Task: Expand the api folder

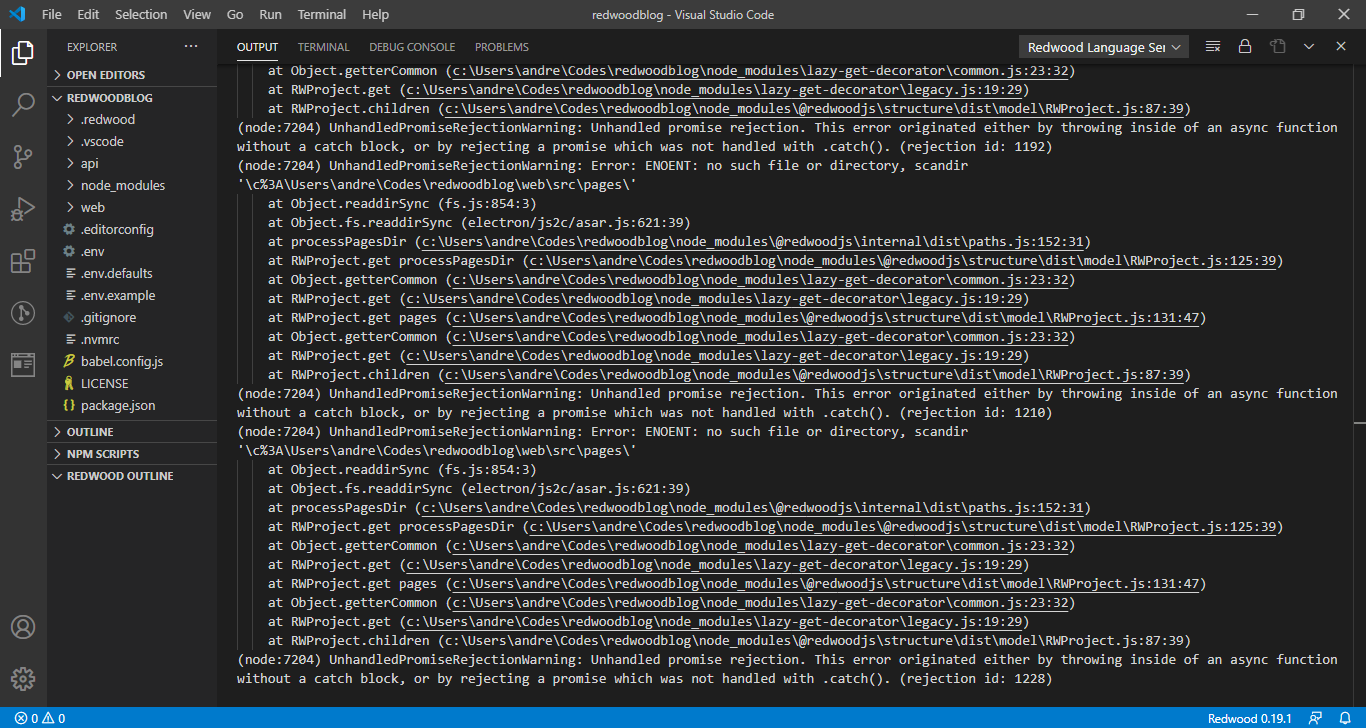Action: [x=132, y=164]
